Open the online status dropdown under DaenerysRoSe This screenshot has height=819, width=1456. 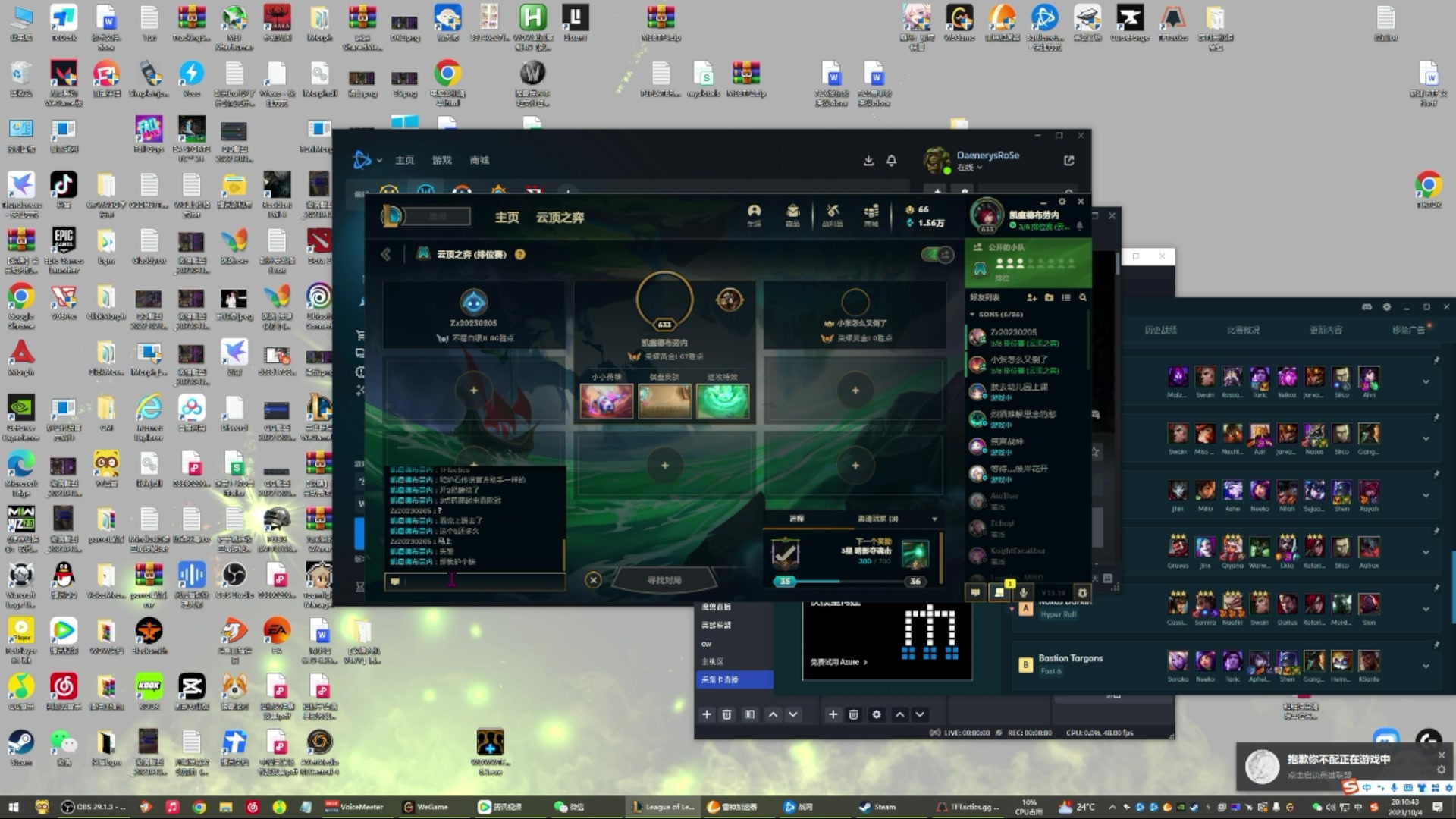tap(969, 168)
